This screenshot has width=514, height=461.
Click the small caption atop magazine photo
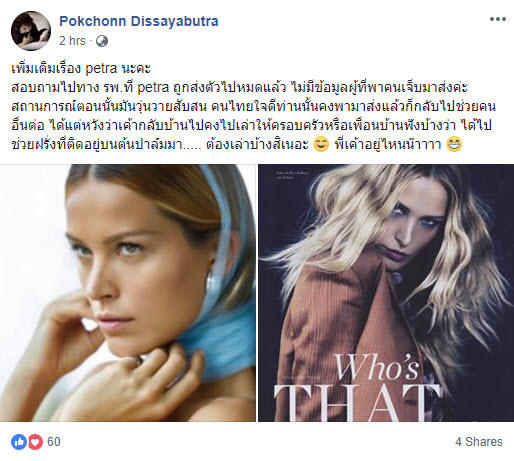[292, 176]
